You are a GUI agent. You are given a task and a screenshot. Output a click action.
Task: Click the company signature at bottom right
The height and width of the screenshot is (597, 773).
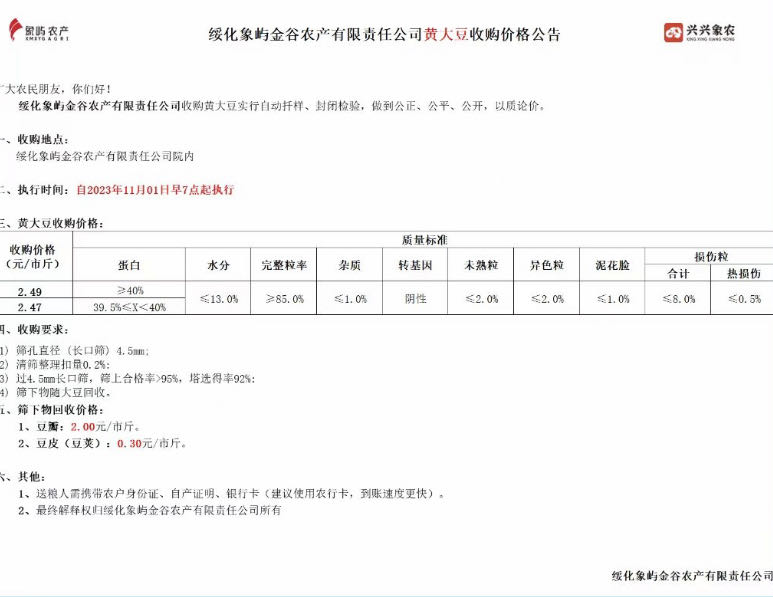(x=692, y=576)
